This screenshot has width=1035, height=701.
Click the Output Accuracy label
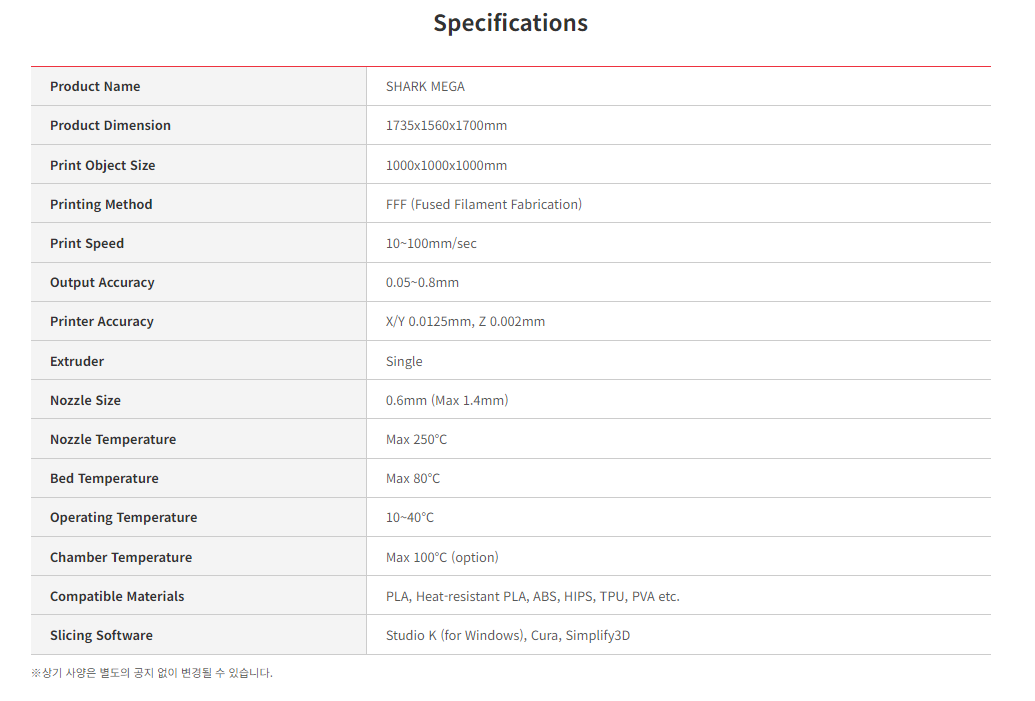pos(102,283)
